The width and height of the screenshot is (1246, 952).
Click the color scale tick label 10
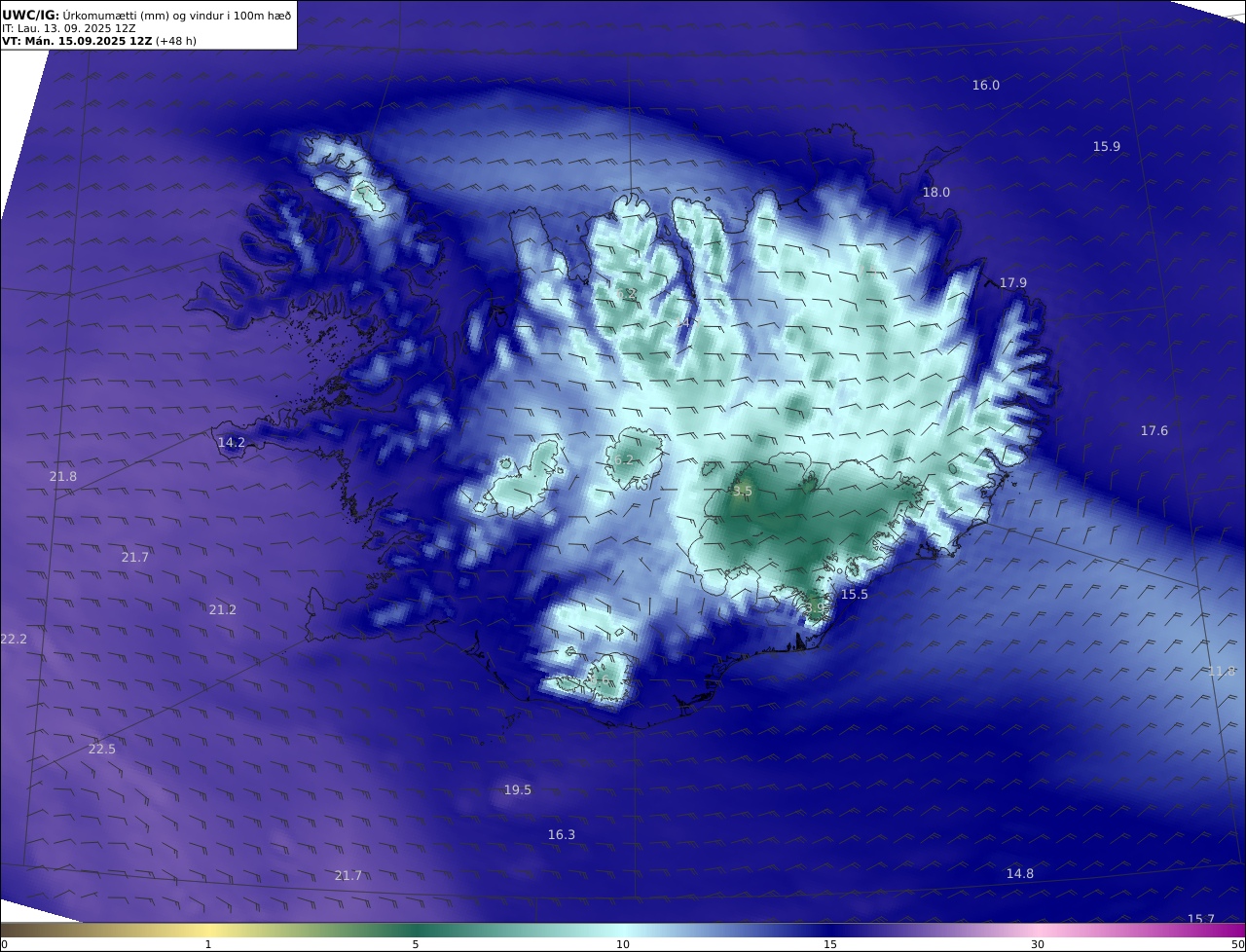point(623,945)
